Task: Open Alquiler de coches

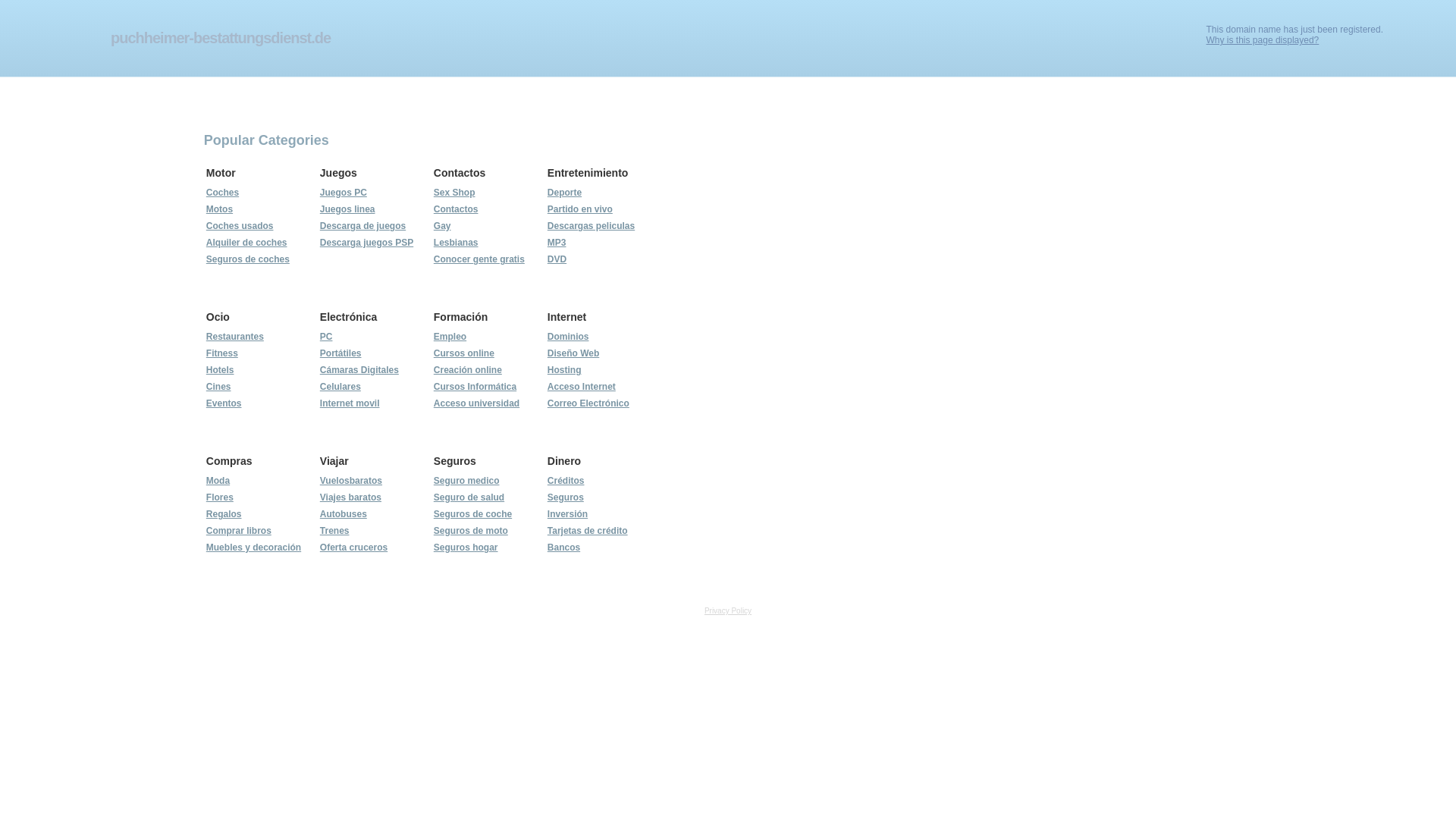Action: (246, 243)
